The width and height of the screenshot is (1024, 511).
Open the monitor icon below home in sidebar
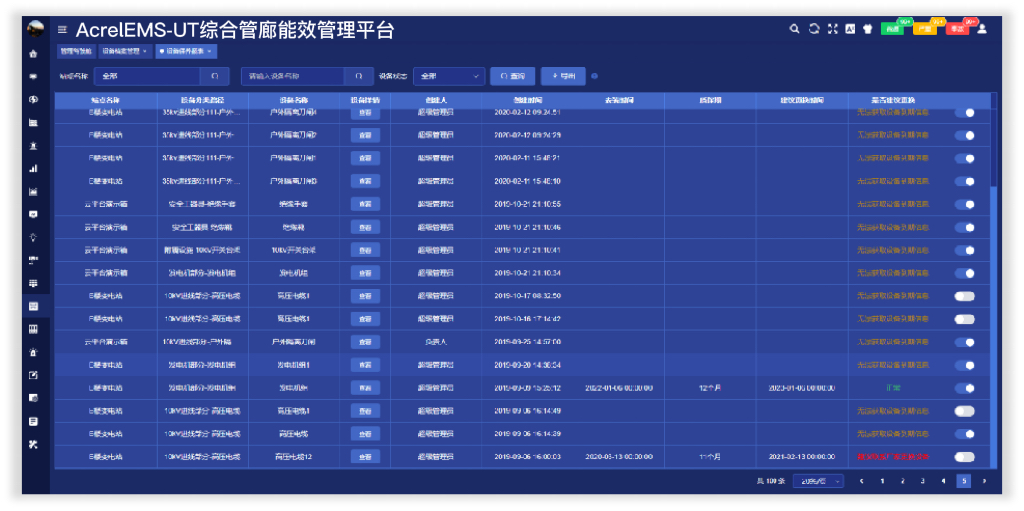(33, 76)
